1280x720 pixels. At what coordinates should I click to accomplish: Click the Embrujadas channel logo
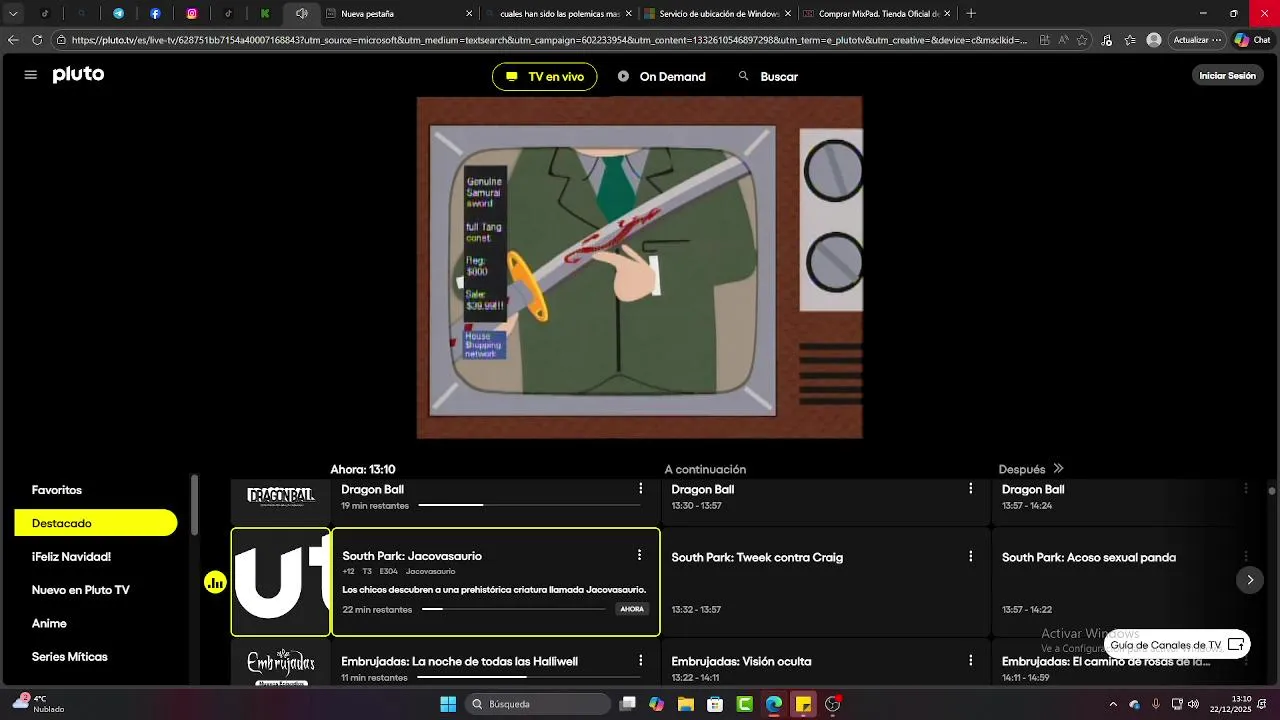[x=281, y=666]
